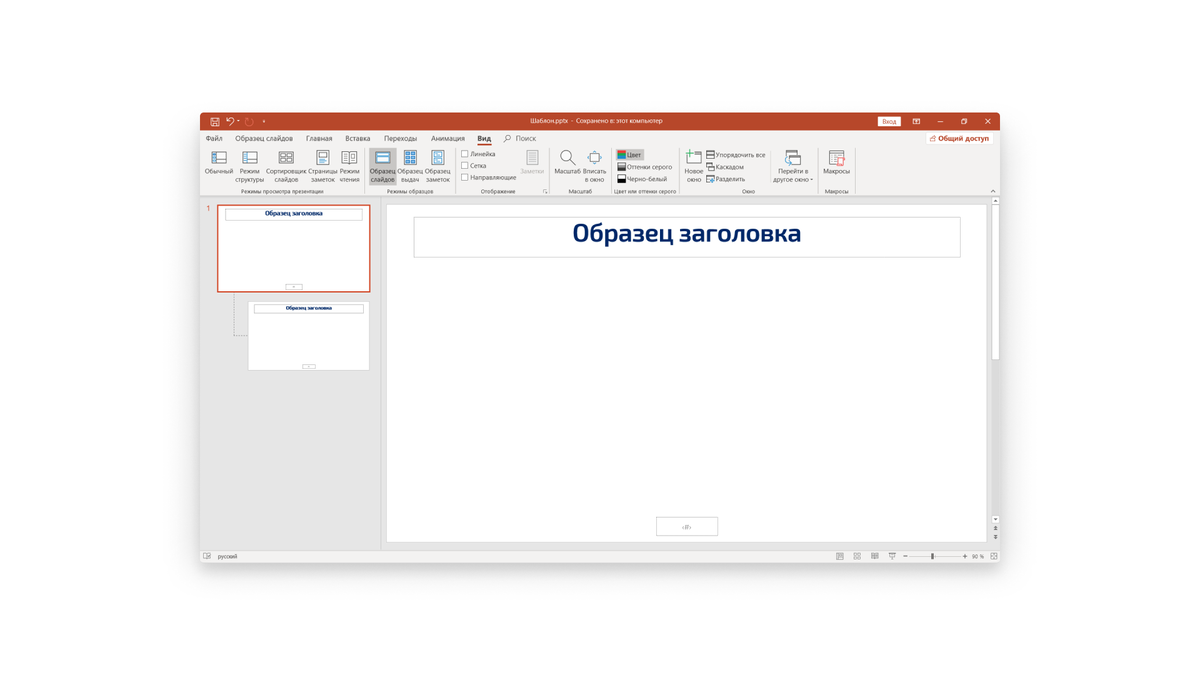Open the Вставка ribbon tab
Screen dimensions: 1200x675
358,139
